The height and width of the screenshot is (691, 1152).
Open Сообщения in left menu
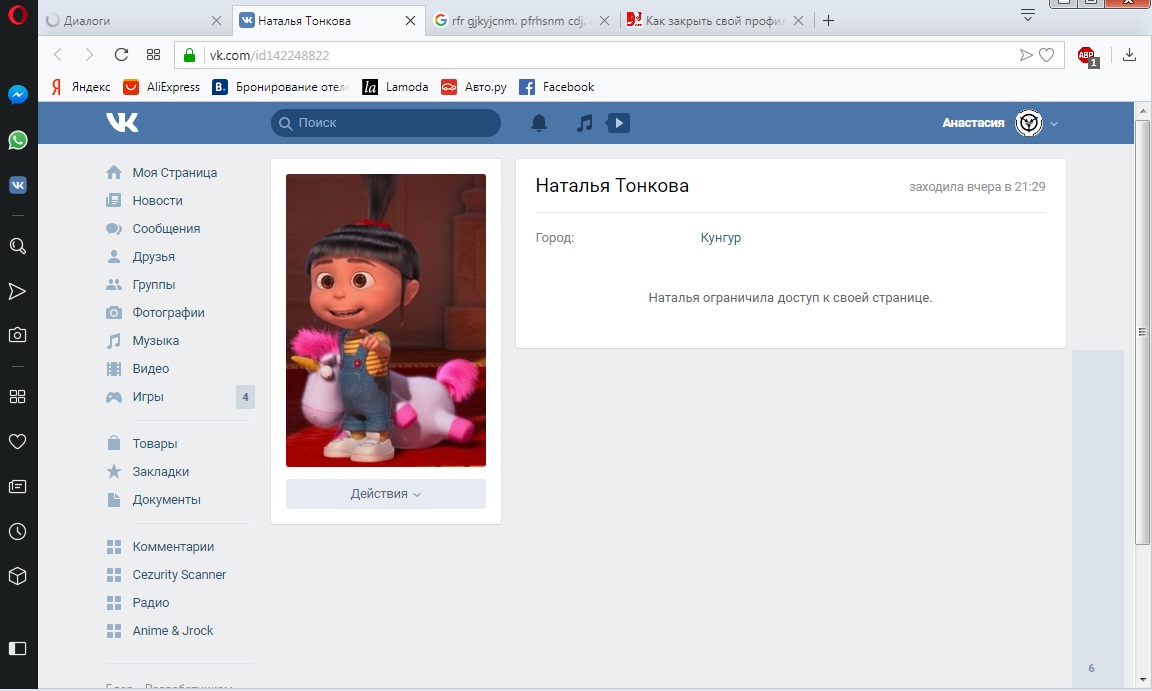point(166,229)
